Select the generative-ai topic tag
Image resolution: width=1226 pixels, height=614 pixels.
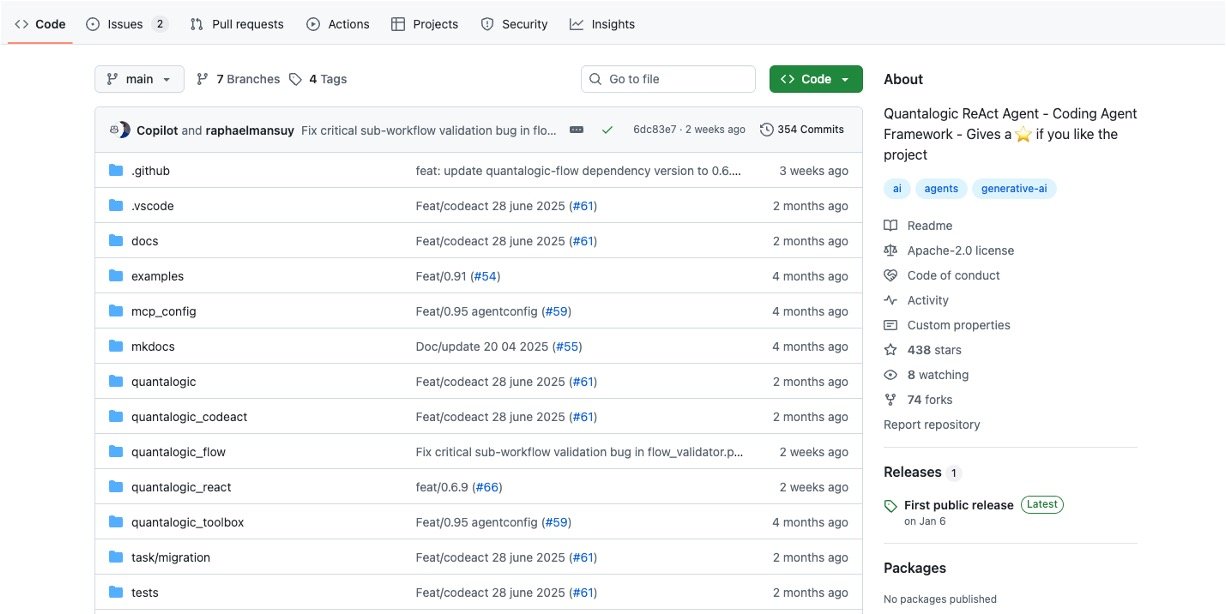point(1013,188)
